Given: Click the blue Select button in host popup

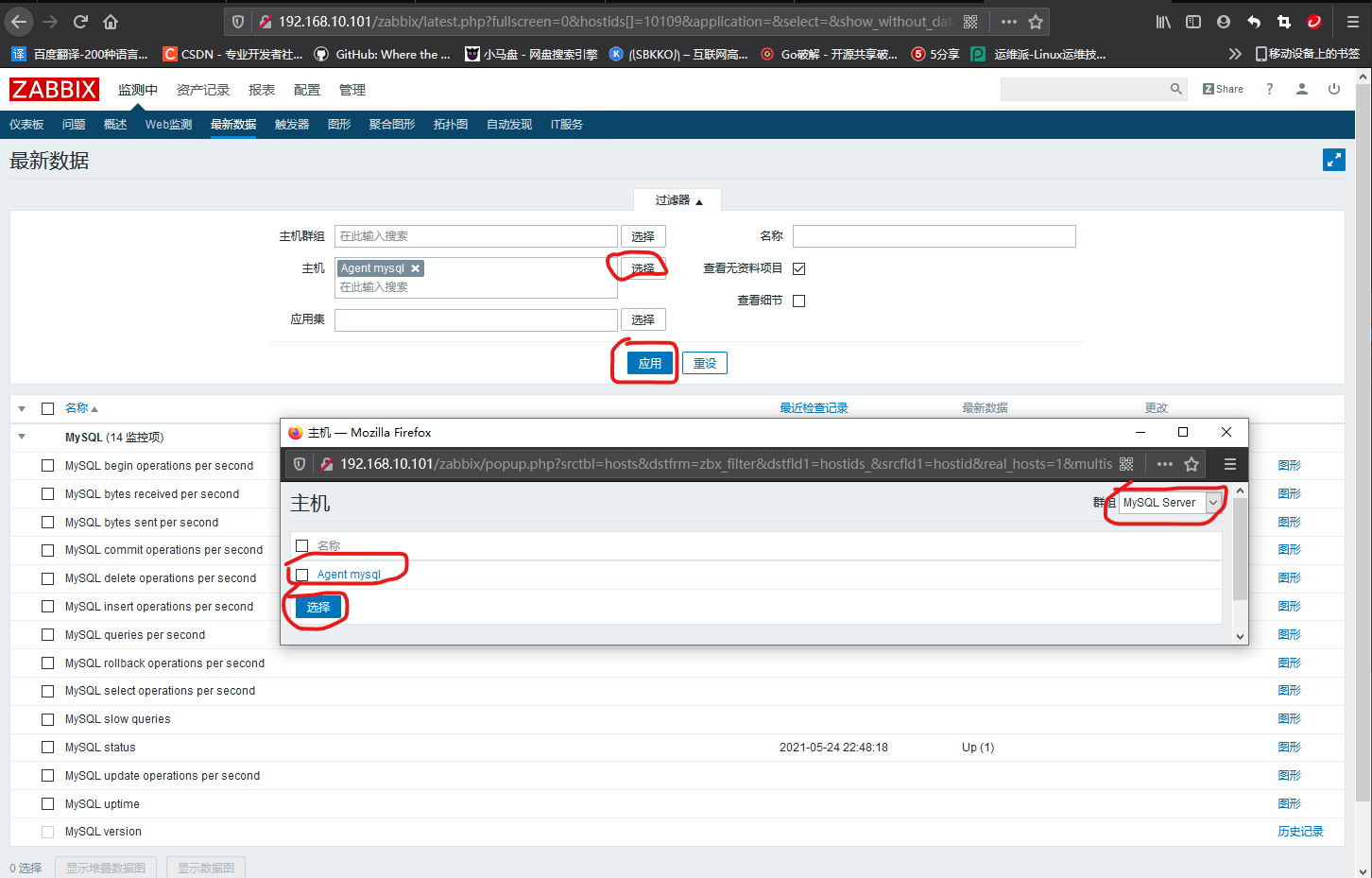Looking at the screenshot, I should pyautogui.click(x=318, y=607).
